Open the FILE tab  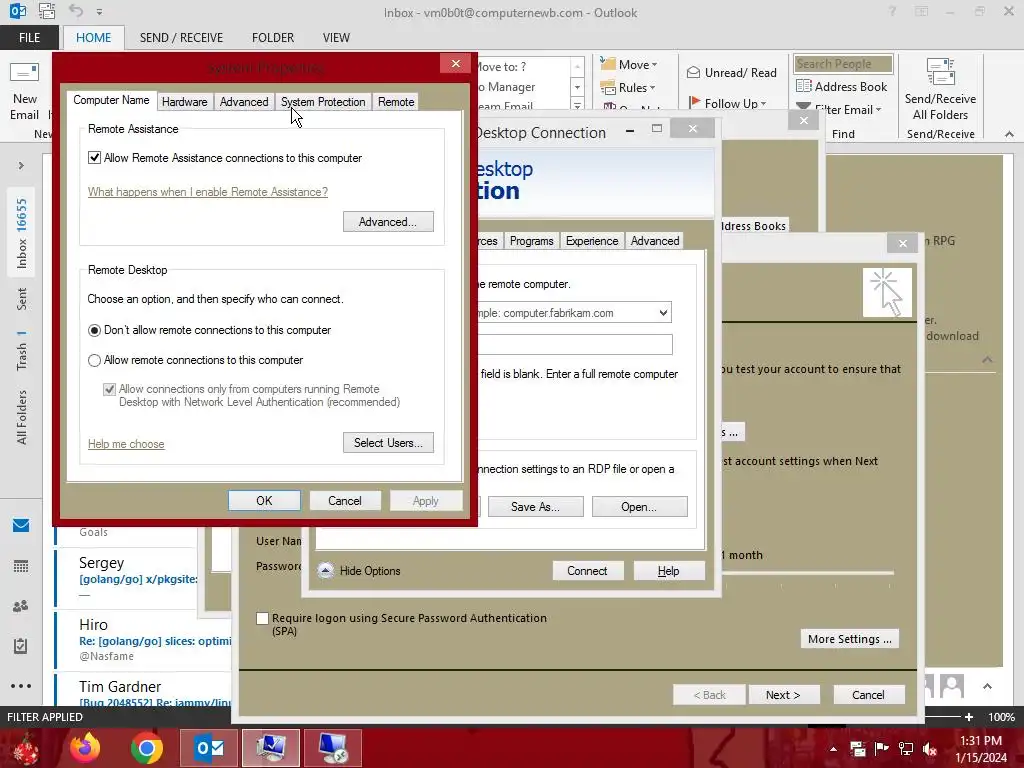pos(29,37)
